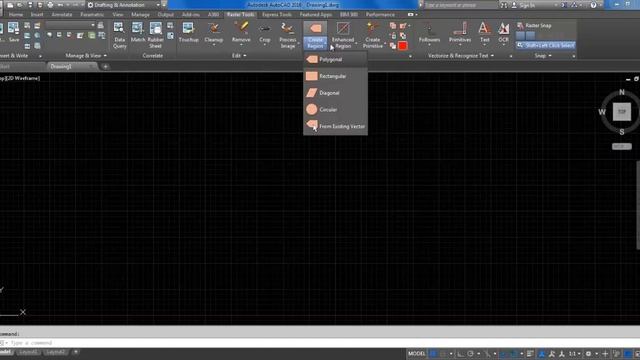Open the A360 ribbon tab
The height and width of the screenshot is (360, 640).
point(213,14)
